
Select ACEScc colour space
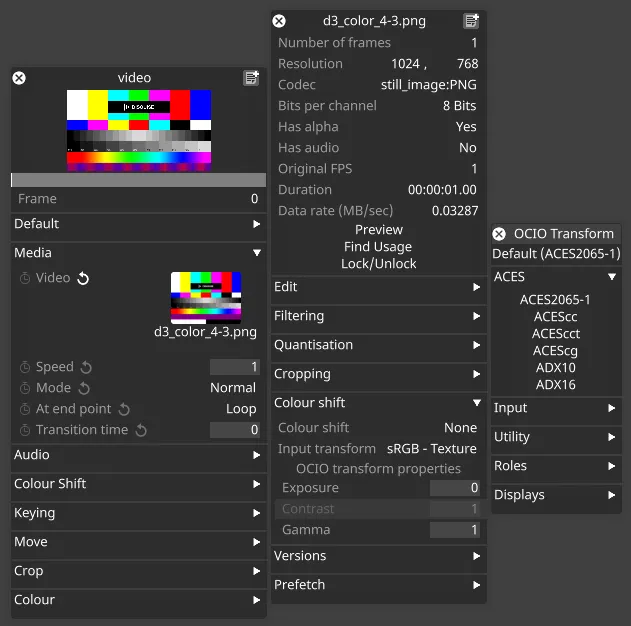click(555, 317)
